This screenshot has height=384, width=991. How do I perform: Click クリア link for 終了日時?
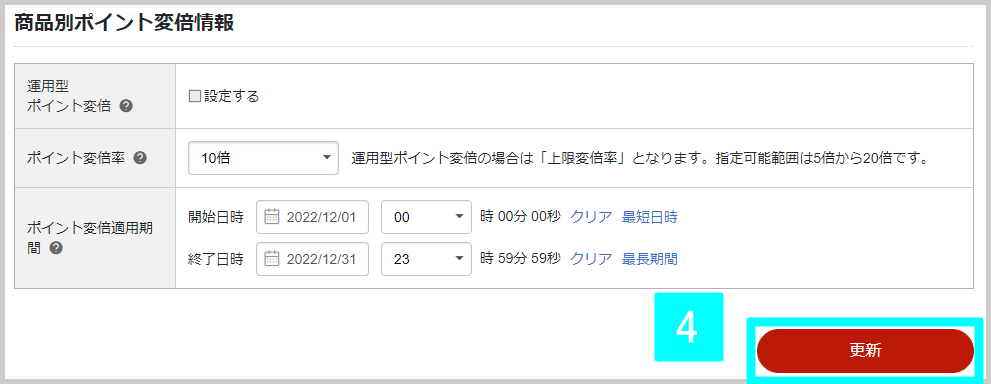coord(592,259)
